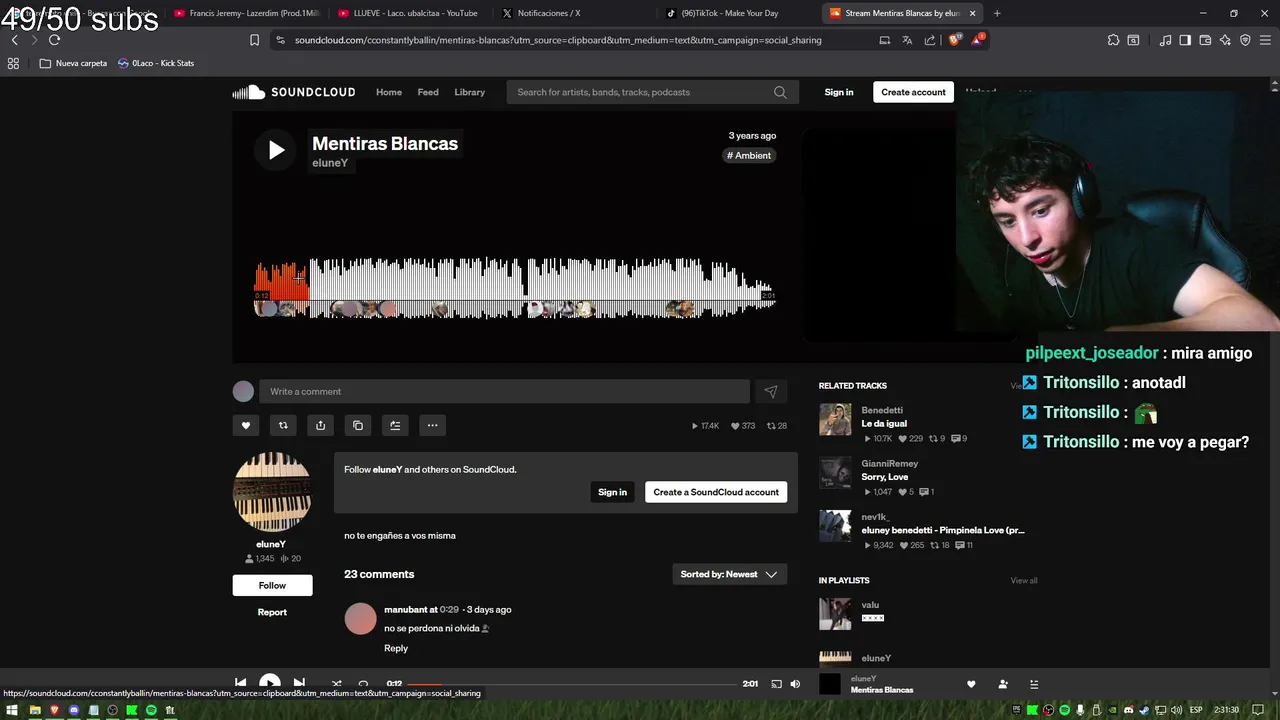Focus the SoundCloud search box
The image size is (1280, 720).
pos(653,92)
